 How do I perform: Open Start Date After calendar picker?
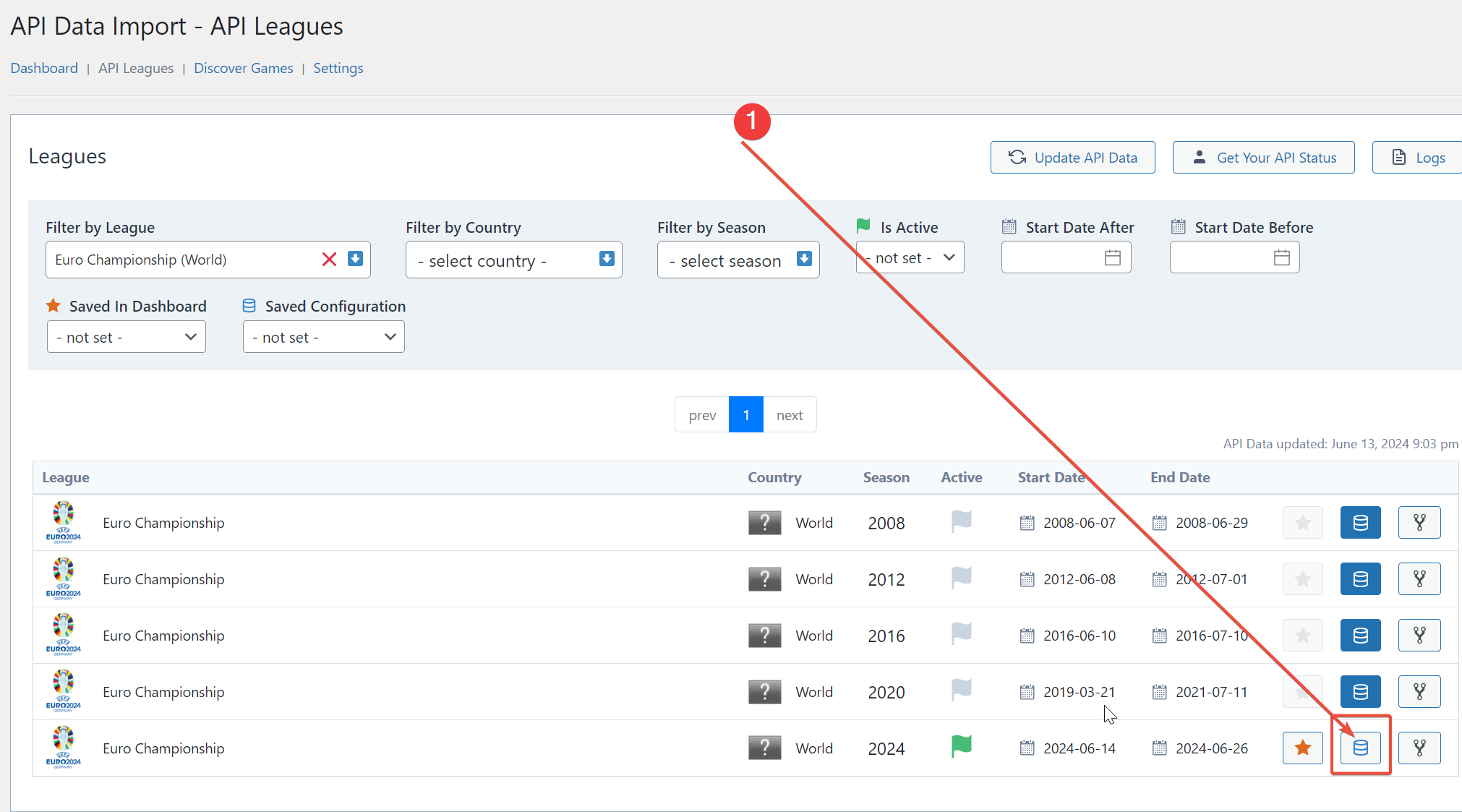[x=1112, y=257]
